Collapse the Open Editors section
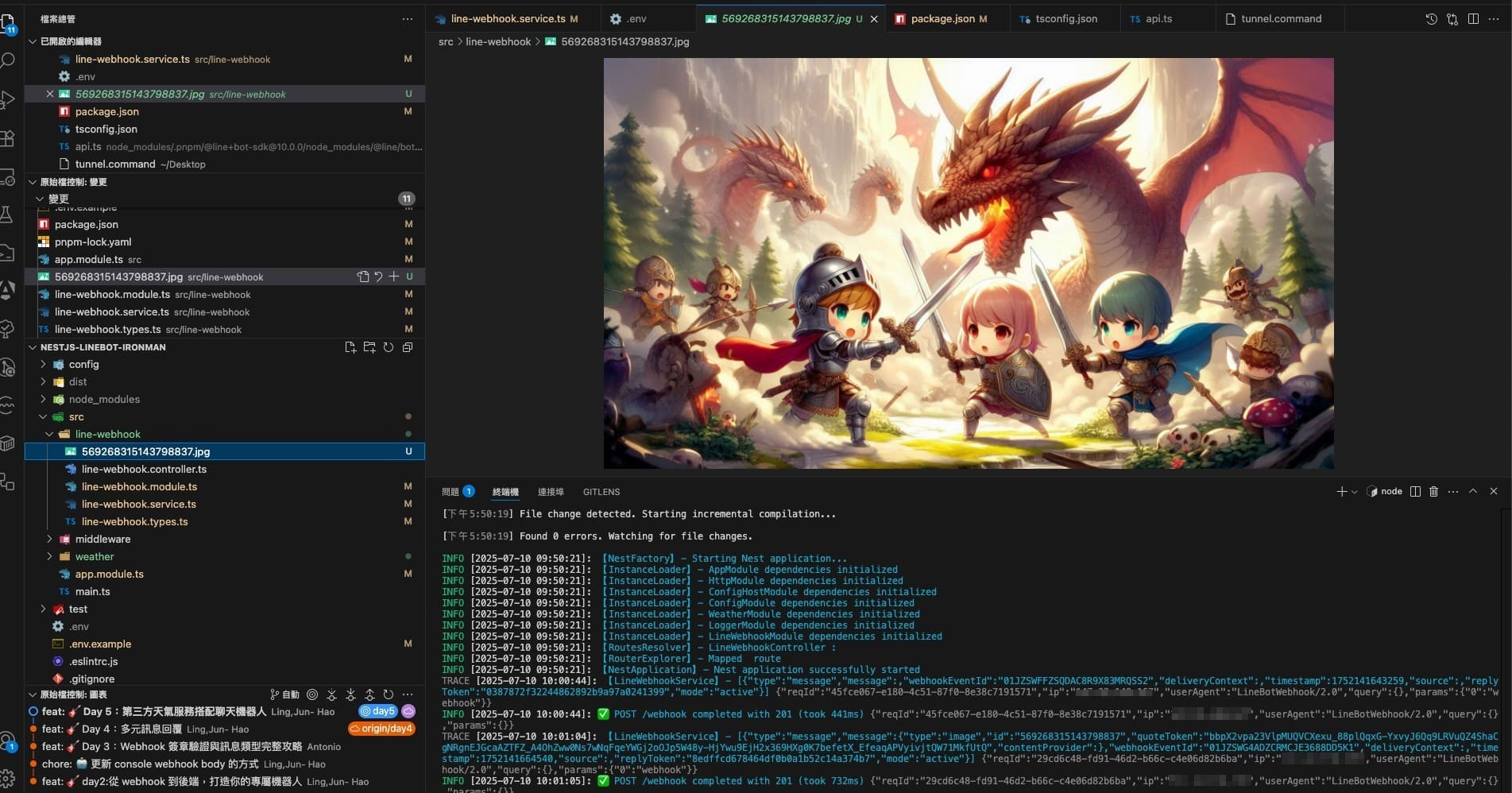The width and height of the screenshot is (1512, 793). tap(33, 41)
